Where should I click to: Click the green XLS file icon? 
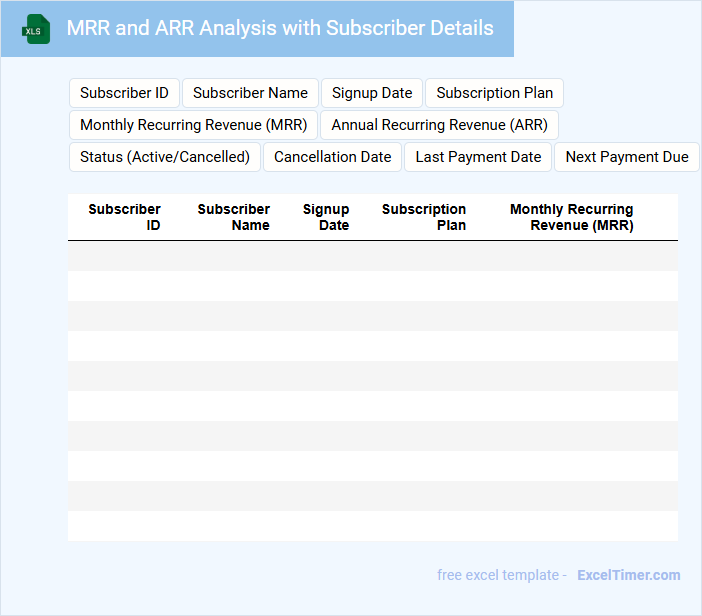click(36, 29)
